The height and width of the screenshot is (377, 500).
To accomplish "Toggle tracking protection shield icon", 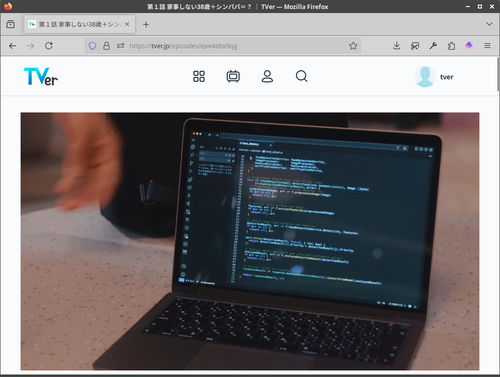I will coord(92,46).
